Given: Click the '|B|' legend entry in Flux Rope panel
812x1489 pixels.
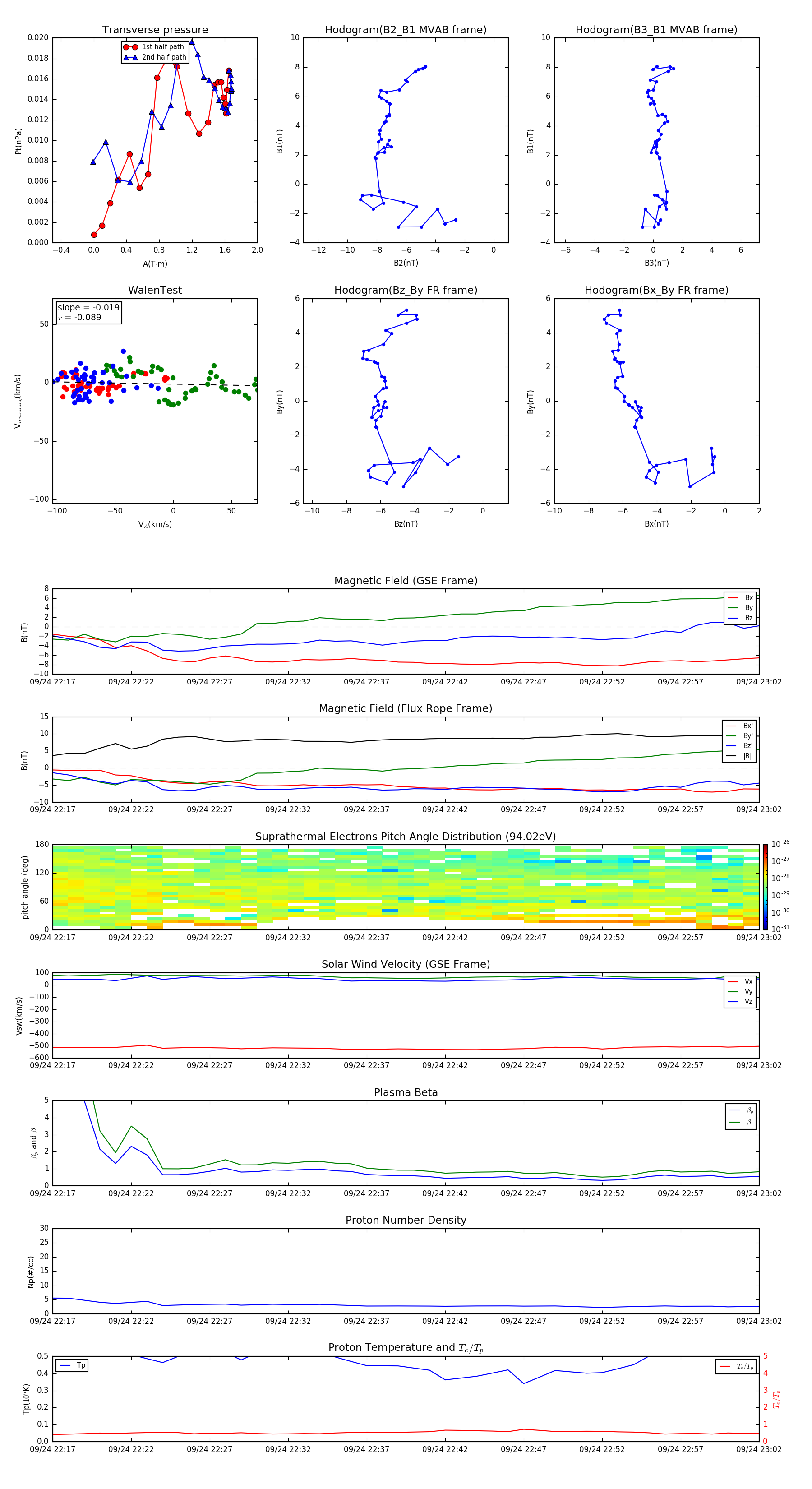Looking at the screenshot, I should (x=740, y=757).
